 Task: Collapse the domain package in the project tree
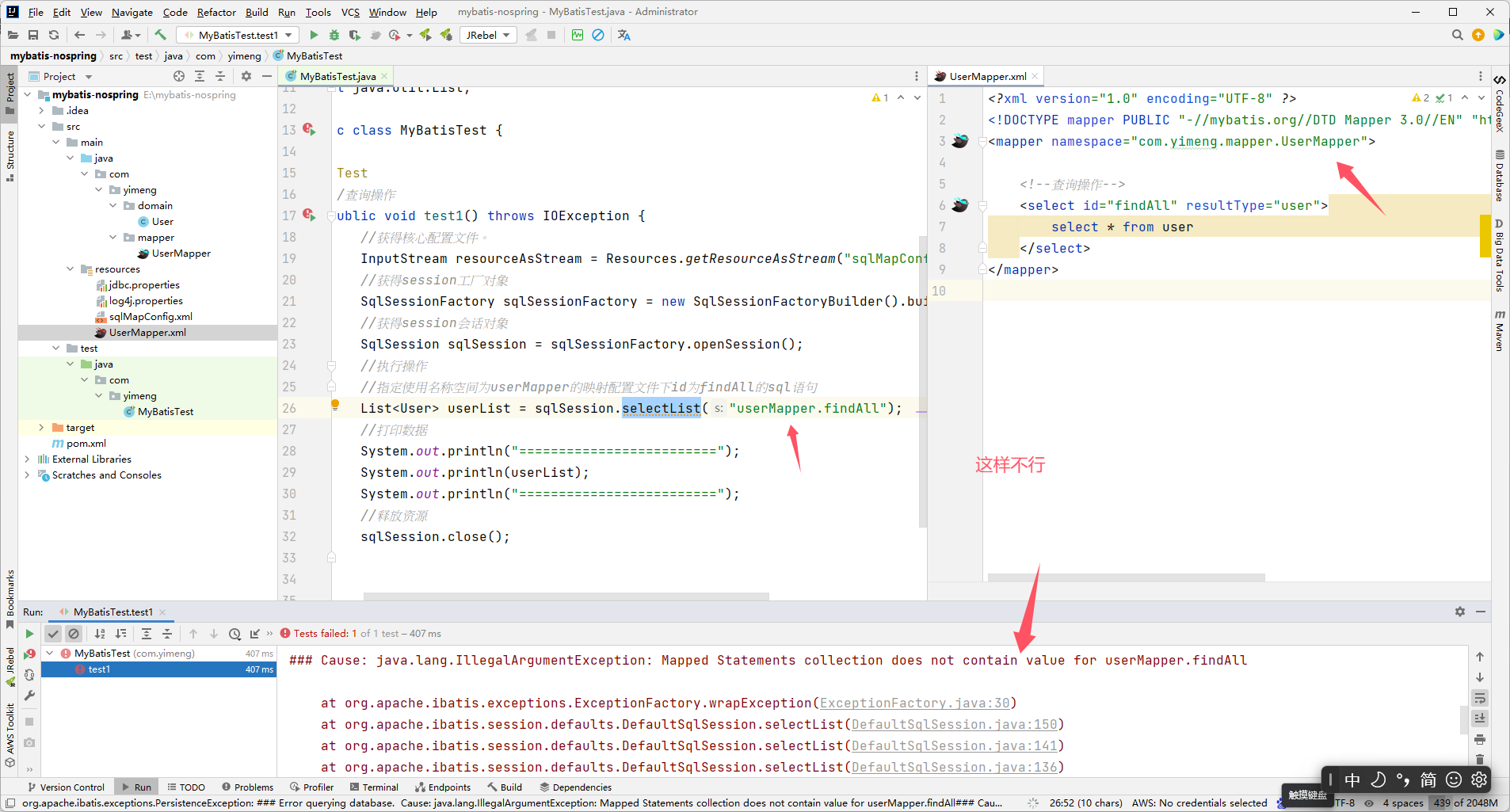[x=113, y=206]
